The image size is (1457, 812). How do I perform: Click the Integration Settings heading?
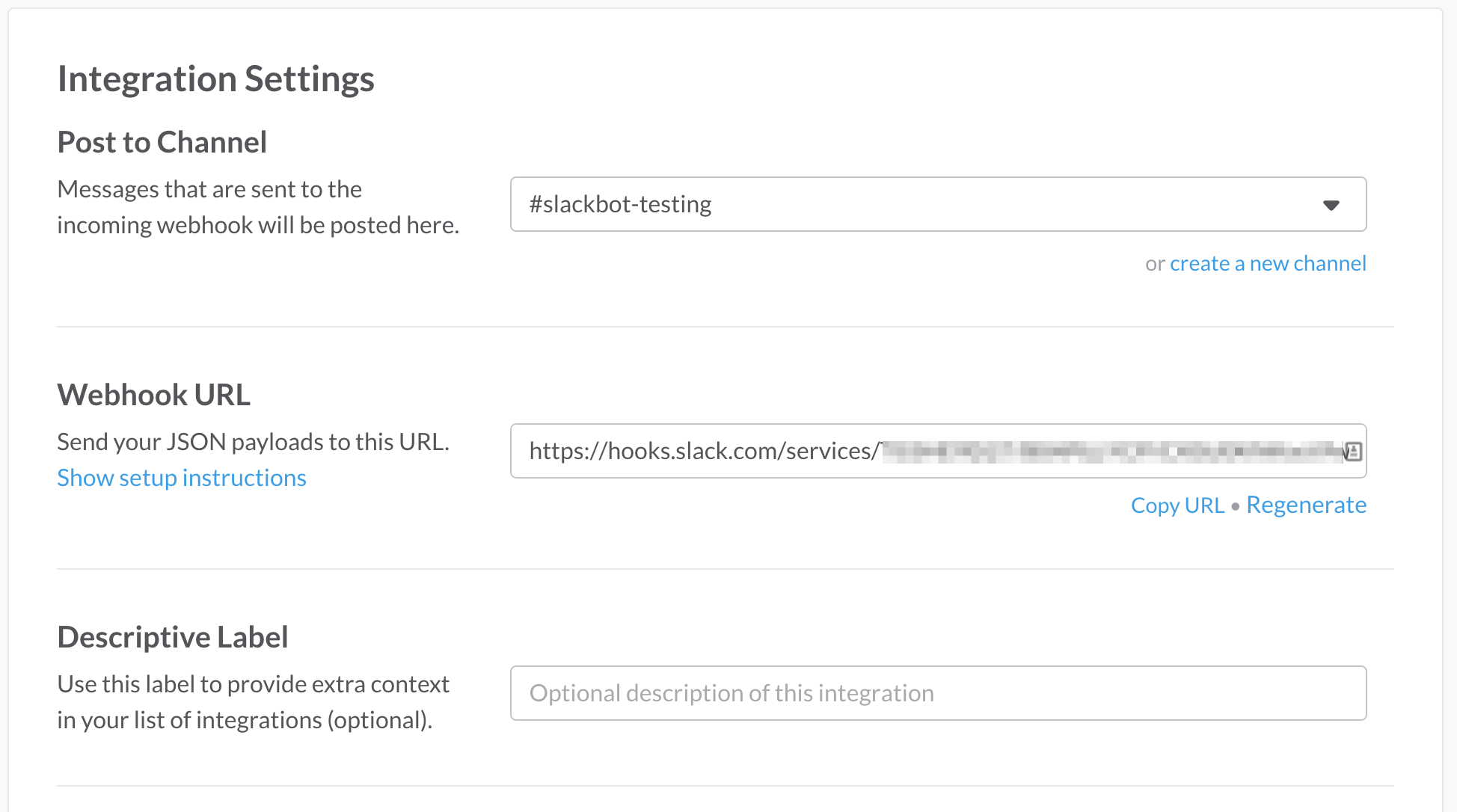tap(215, 79)
